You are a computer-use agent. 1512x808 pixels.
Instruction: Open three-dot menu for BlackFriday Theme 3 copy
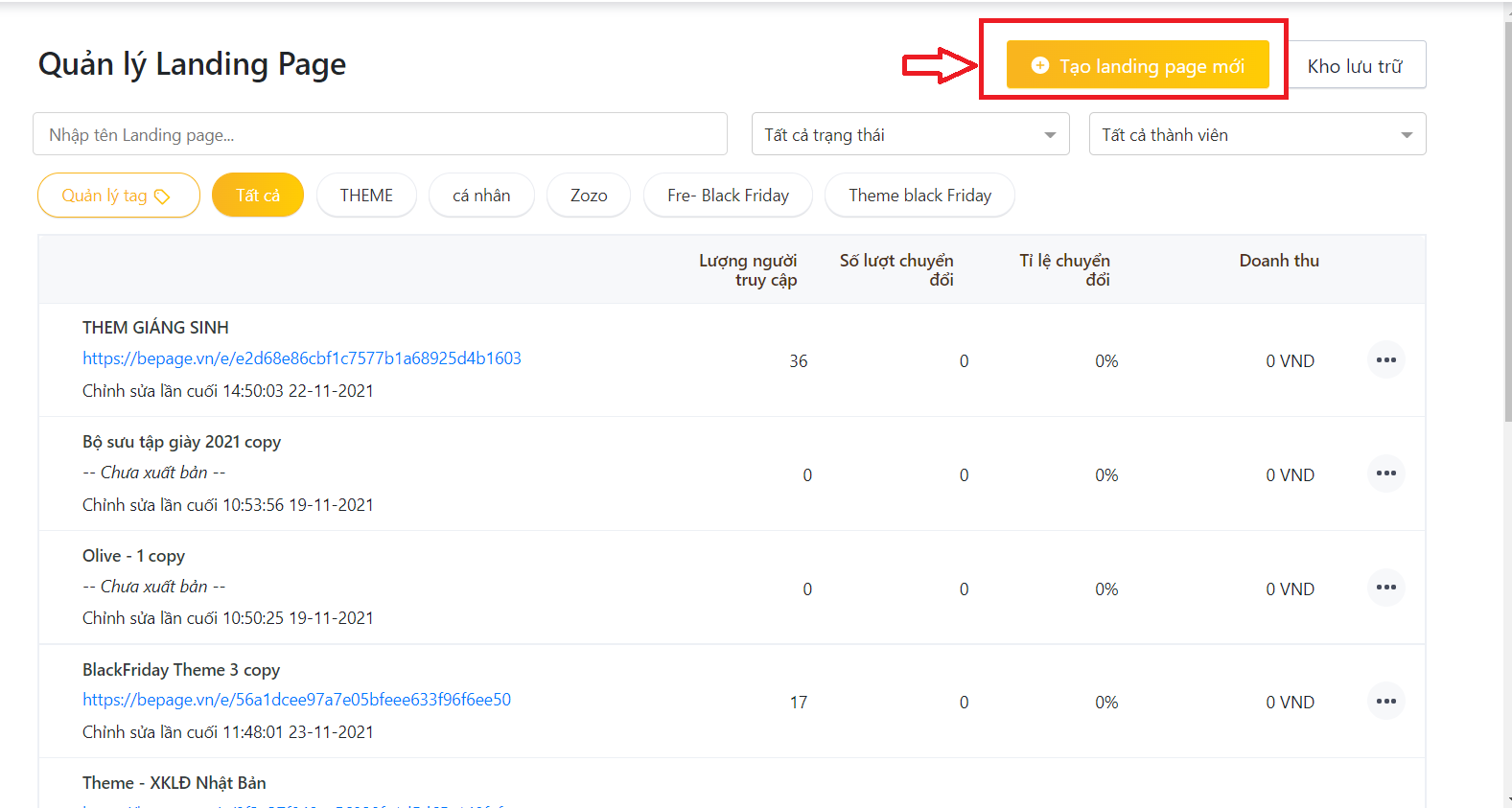pyautogui.click(x=1385, y=702)
